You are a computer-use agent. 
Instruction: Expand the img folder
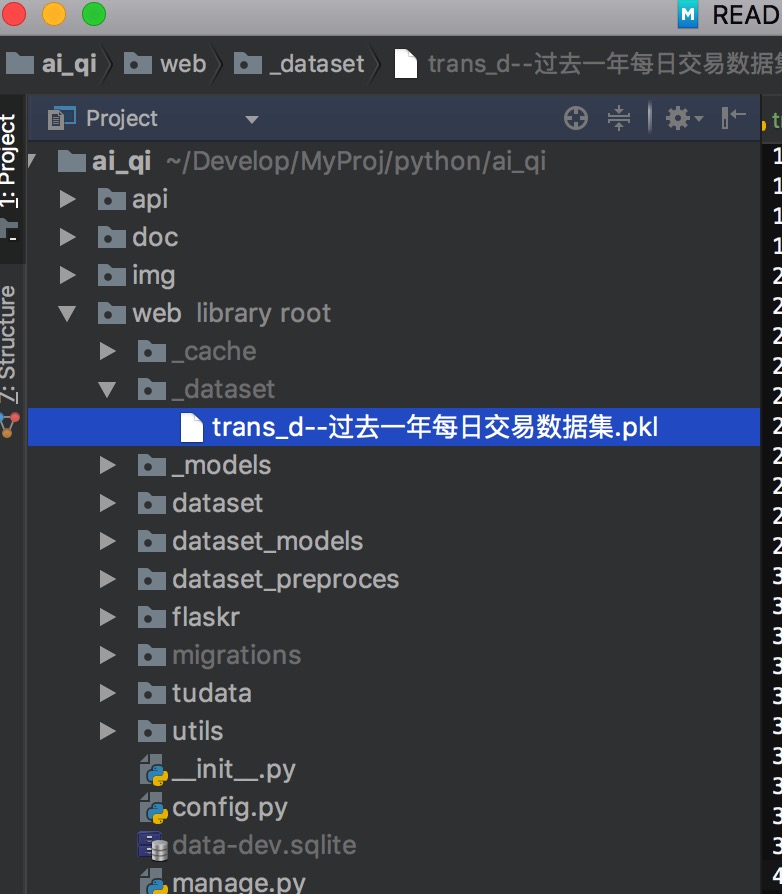coord(67,275)
